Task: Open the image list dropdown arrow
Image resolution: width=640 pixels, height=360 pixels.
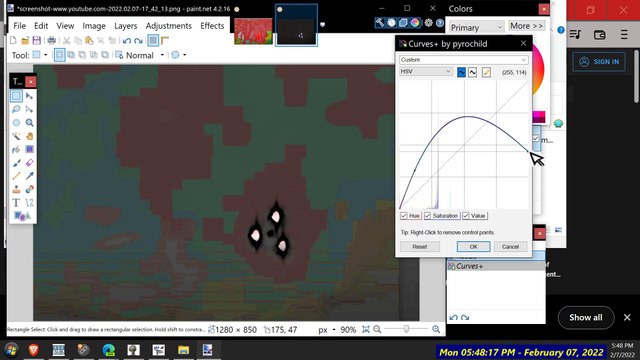Action: (322, 25)
